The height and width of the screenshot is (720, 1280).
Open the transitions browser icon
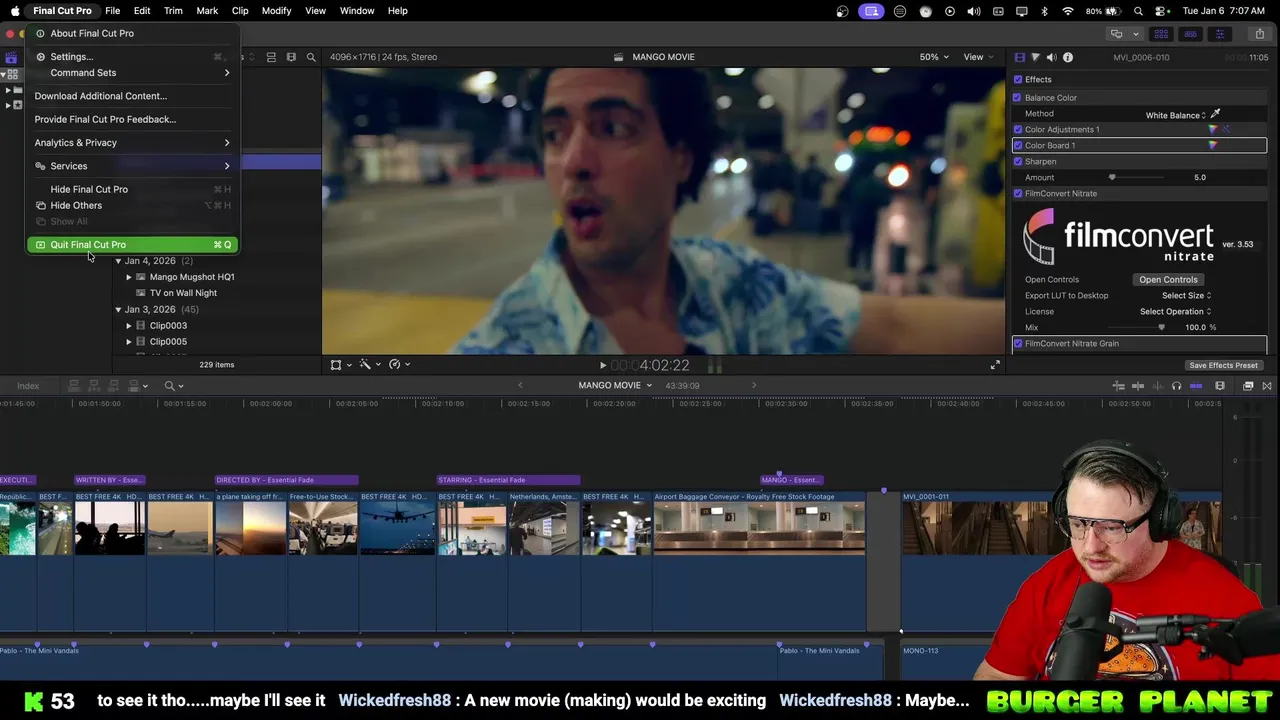(1267, 386)
